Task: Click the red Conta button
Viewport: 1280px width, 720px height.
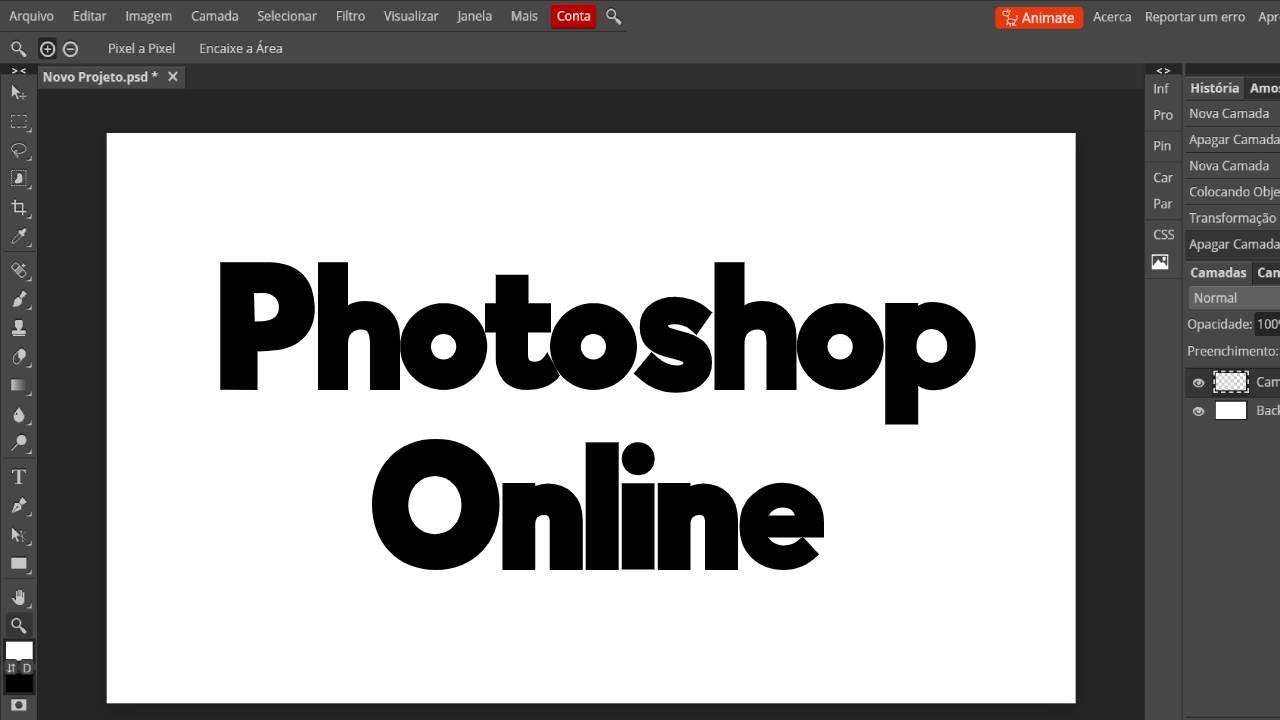Action: [573, 16]
